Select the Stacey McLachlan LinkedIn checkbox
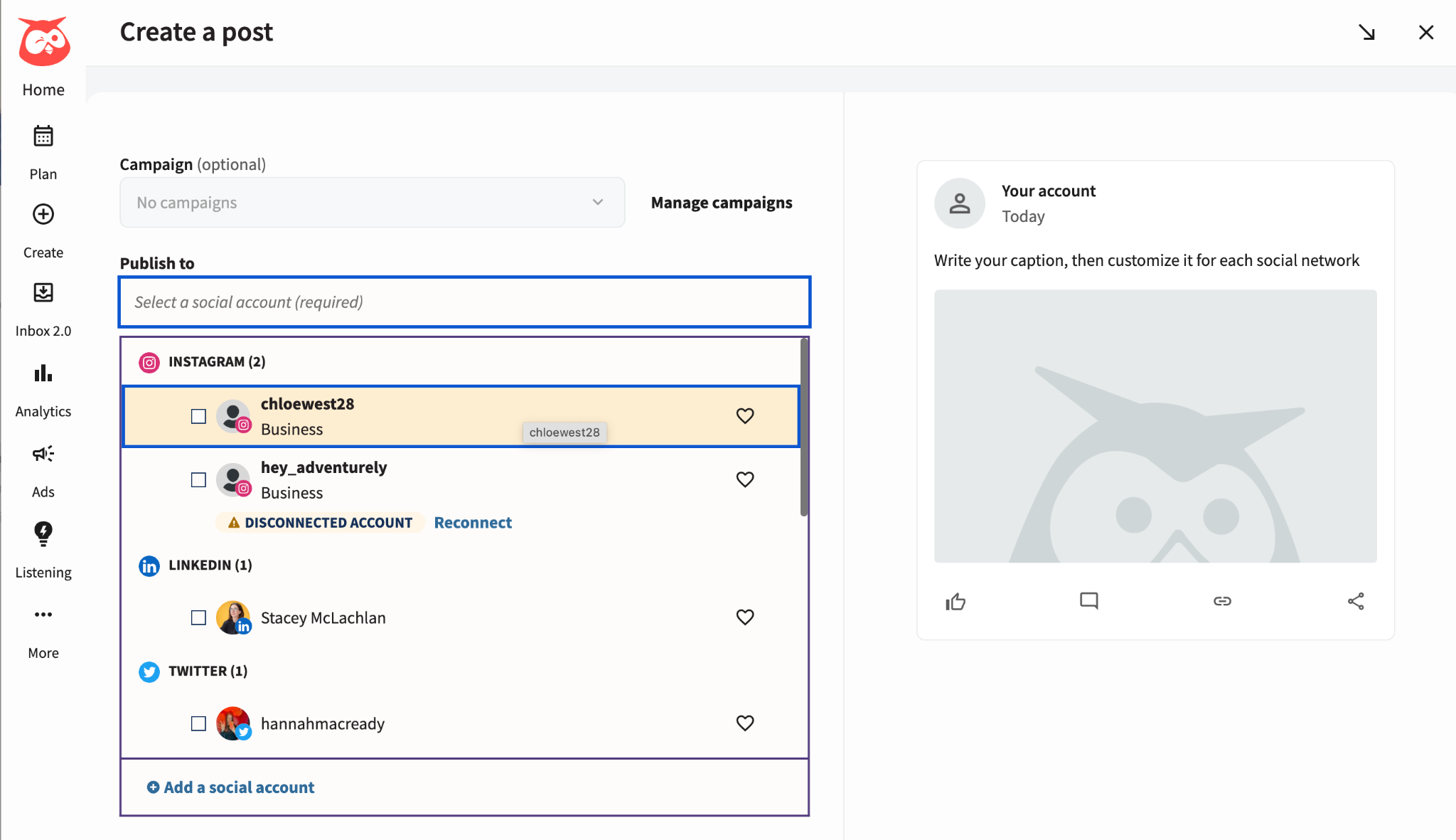 coord(198,618)
